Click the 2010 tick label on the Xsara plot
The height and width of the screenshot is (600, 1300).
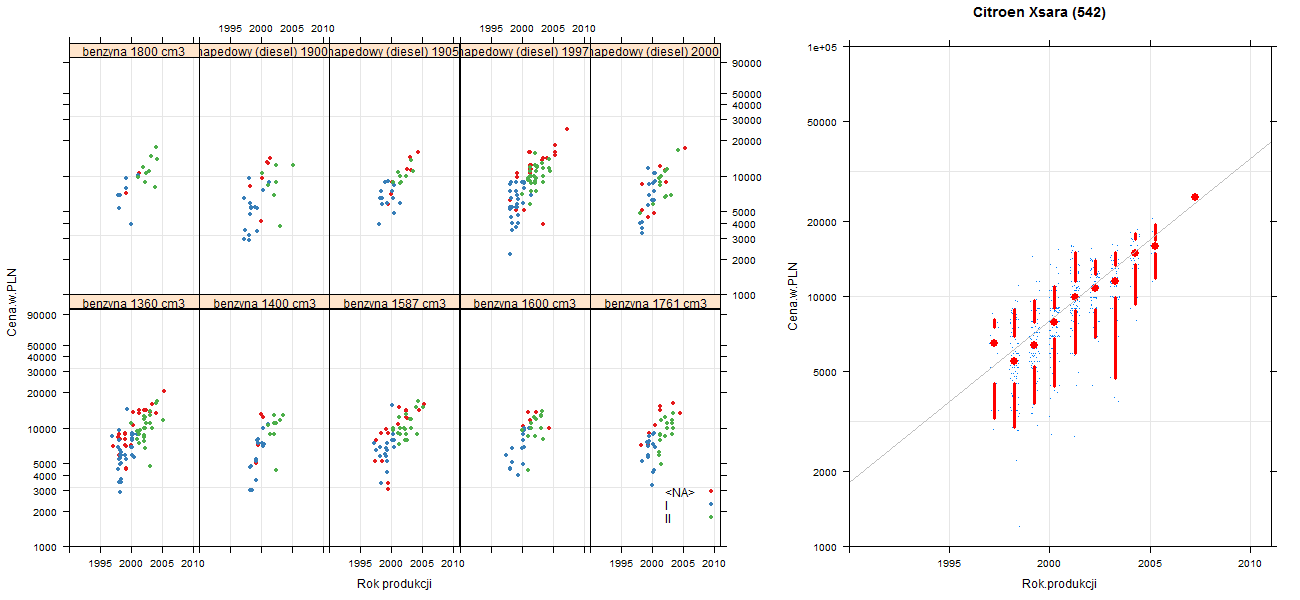(x=1250, y=564)
